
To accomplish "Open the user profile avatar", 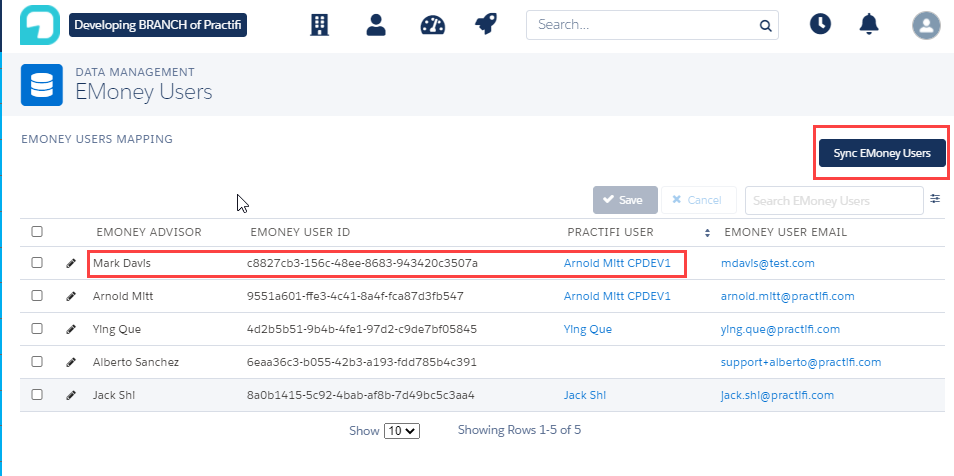I will click(x=926, y=26).
